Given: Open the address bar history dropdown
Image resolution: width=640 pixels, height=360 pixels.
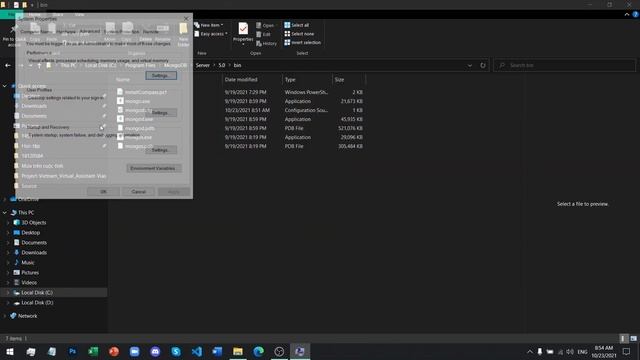Looking at the screenshot, I should click(x=470, y=65).
